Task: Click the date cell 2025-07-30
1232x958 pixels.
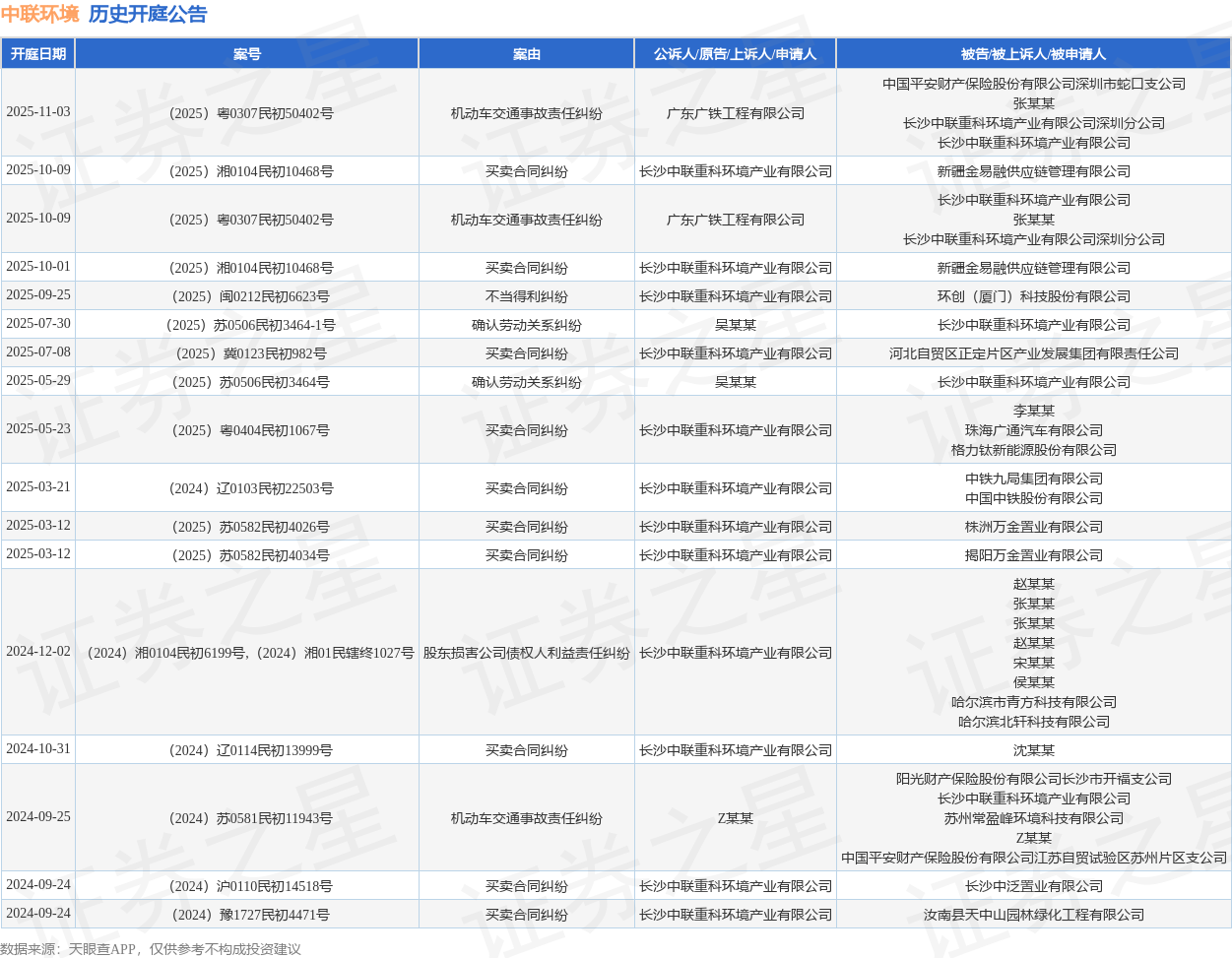Action: [38, 324]
